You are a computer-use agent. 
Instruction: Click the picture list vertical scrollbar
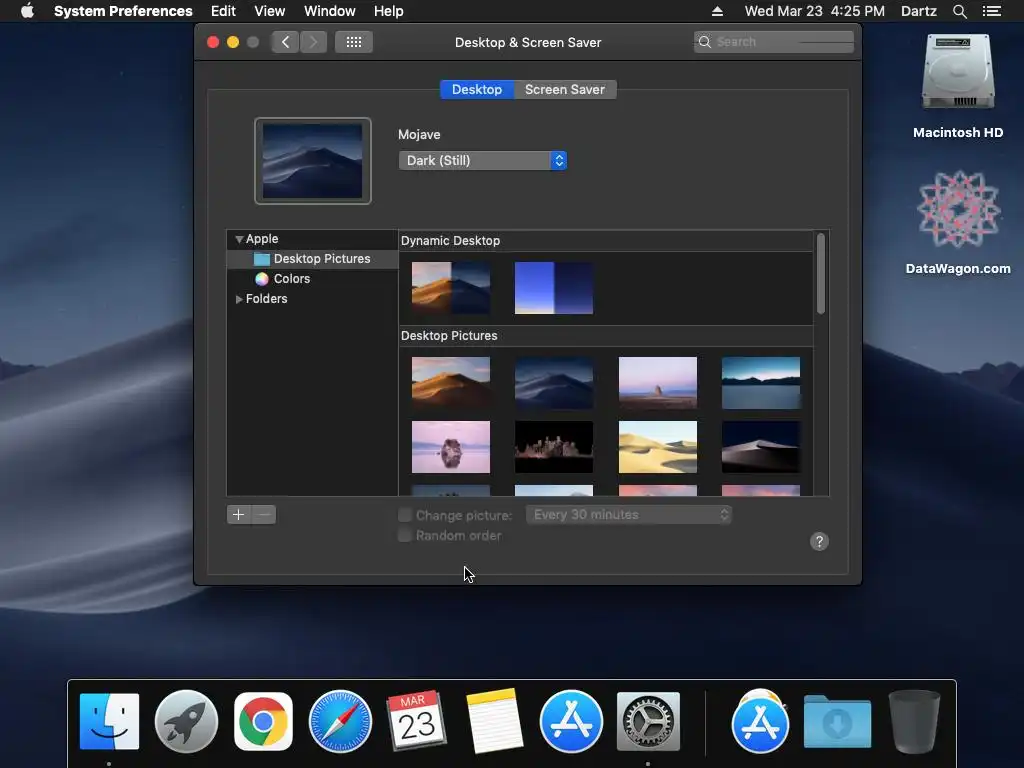point(821,274)
